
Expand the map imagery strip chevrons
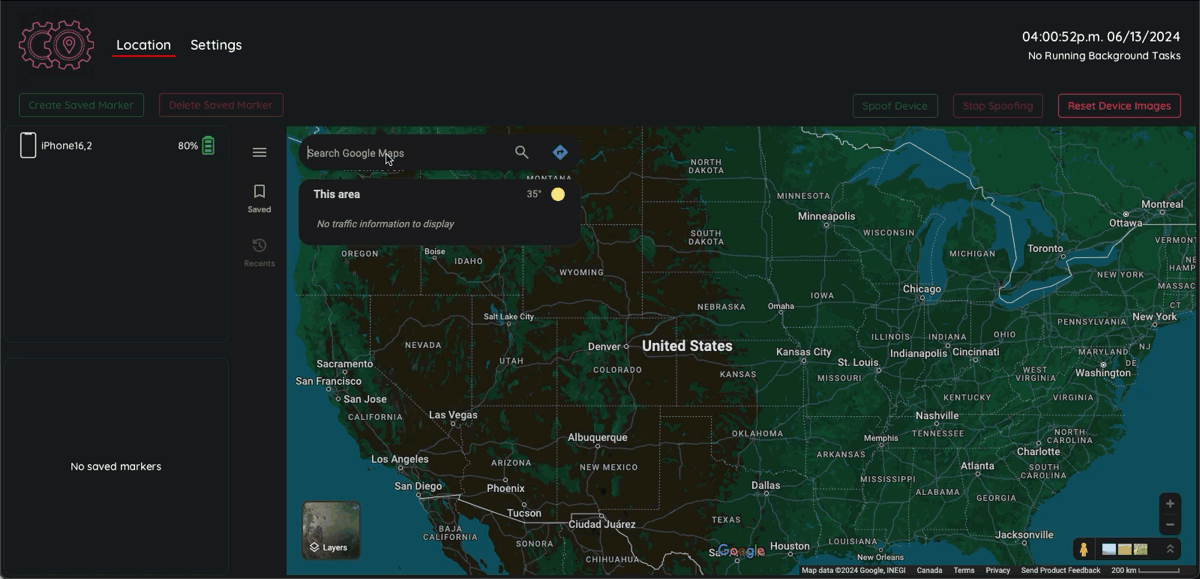pyautogui.click(x=1170, y=550)
